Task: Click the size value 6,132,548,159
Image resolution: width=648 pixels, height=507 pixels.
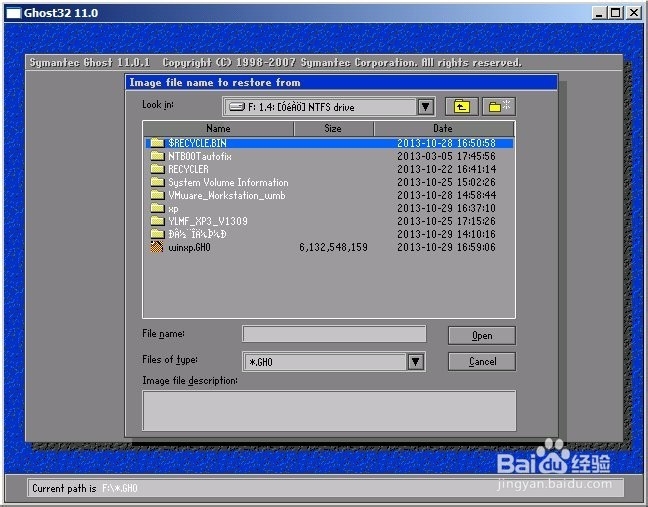Action: (x=334, y=247)
